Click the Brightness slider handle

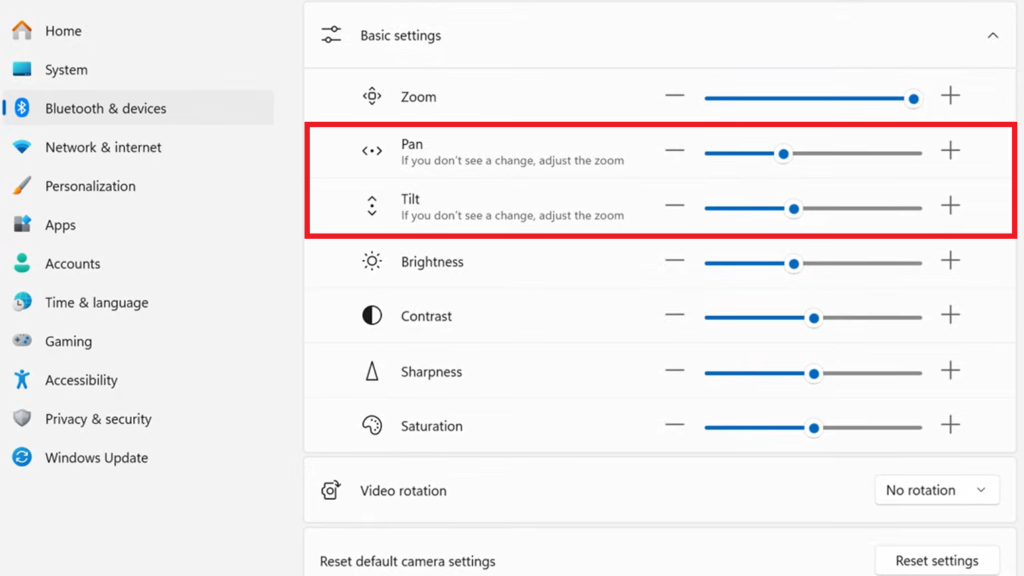point(794,264)
